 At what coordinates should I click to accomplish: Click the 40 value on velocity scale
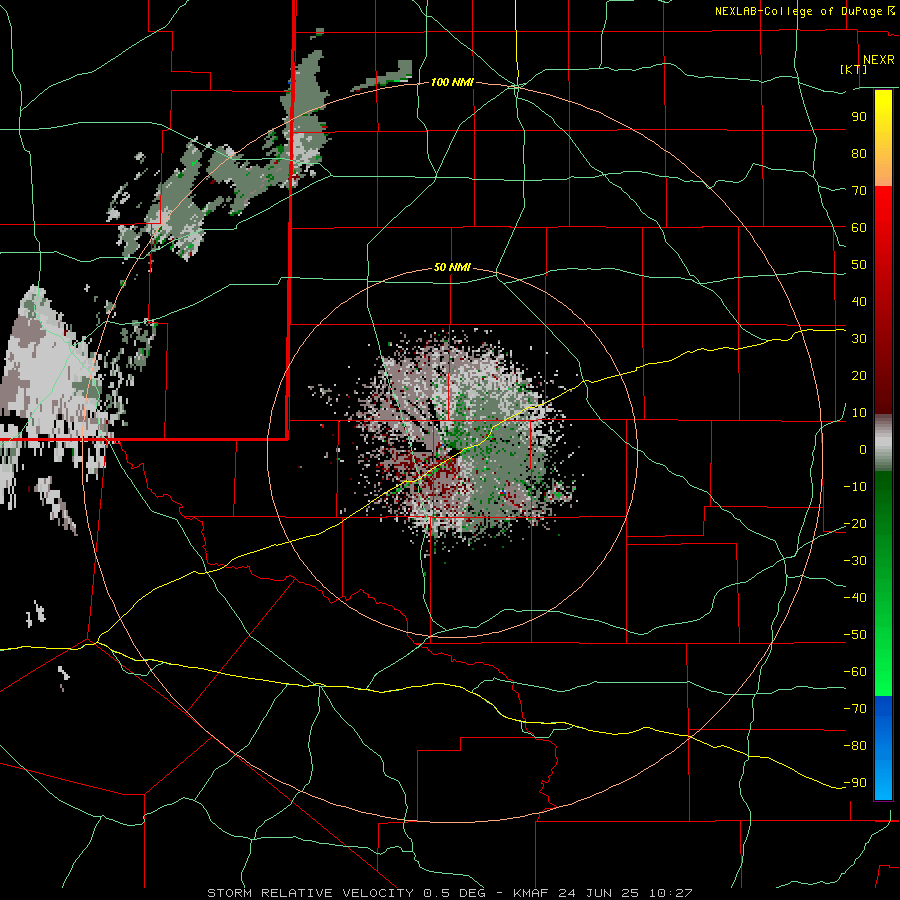click(859, 302)
